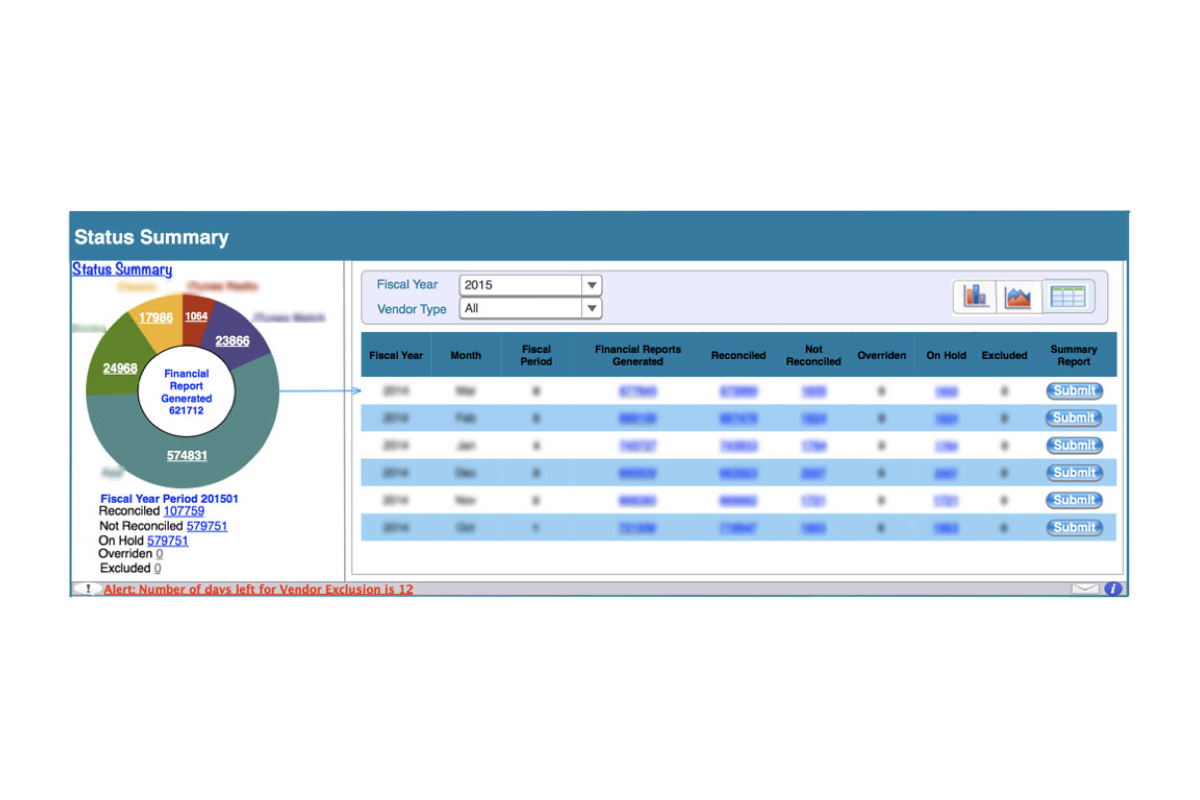The image size is (1200, 800).
Task: Click the Overriden column header
Action: point(882,355)
